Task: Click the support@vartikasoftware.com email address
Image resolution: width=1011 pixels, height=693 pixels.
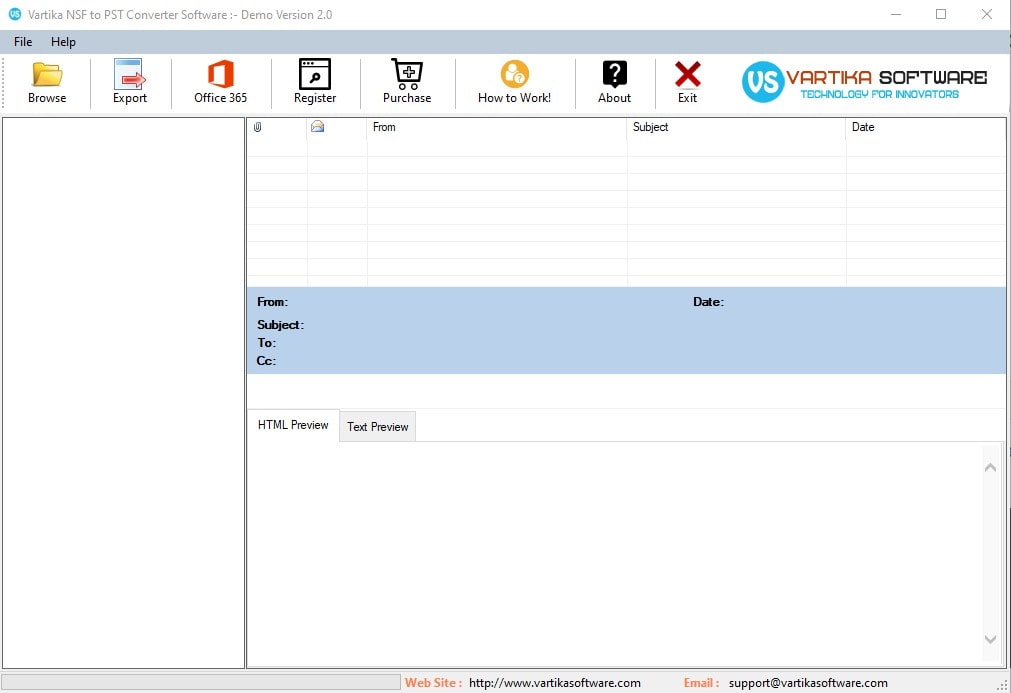Action: click(x=808, y=683)
